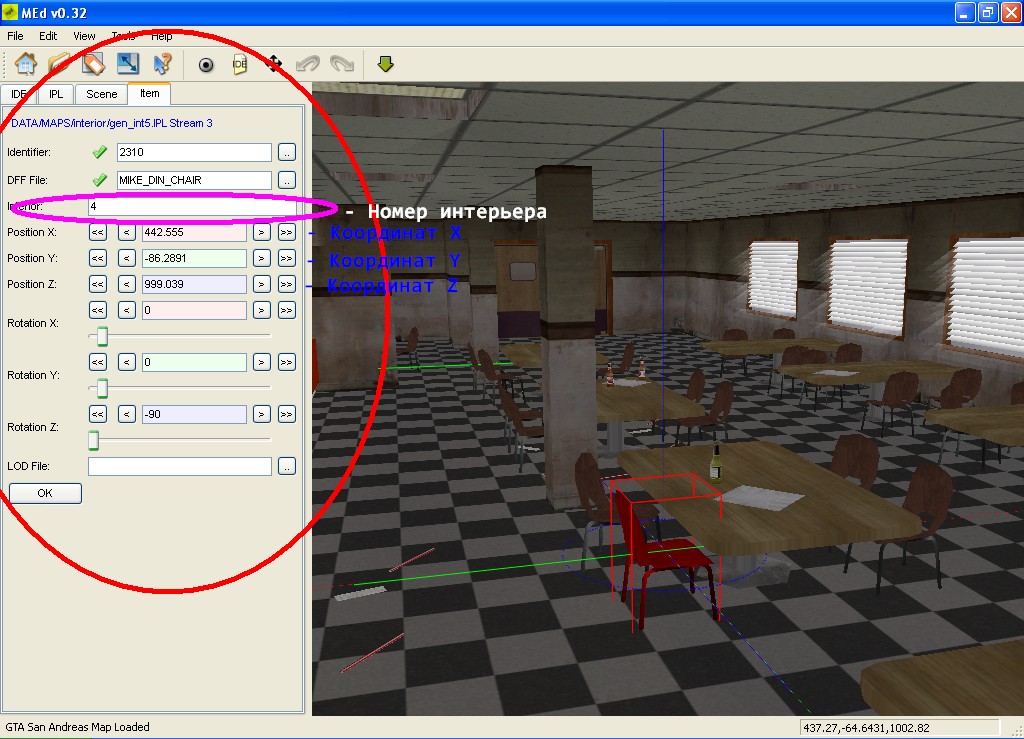The width and height of the screenshot is (1024, 739).
Task: Decrease Rotation Z by large step '<<'
Action: [x=98, y=415]
